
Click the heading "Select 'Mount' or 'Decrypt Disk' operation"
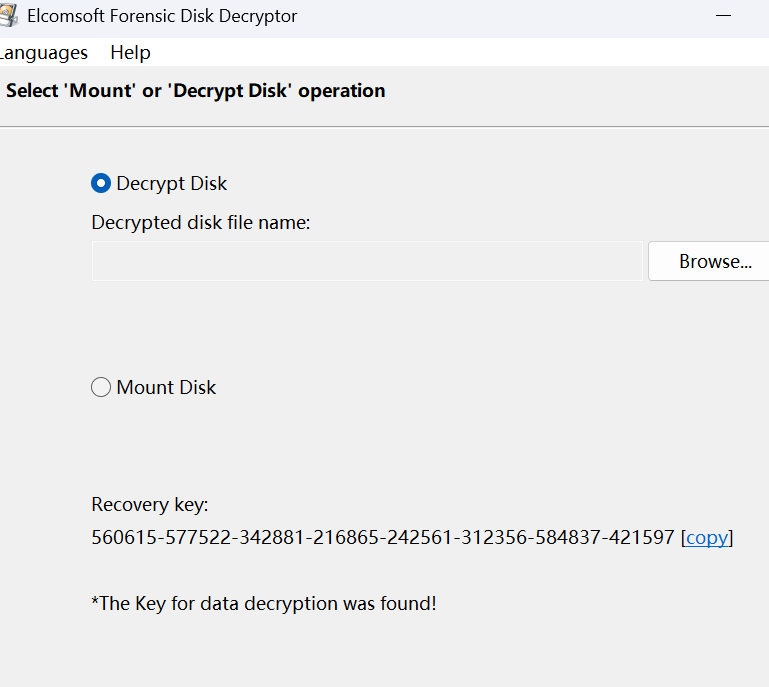click(196, 91)
